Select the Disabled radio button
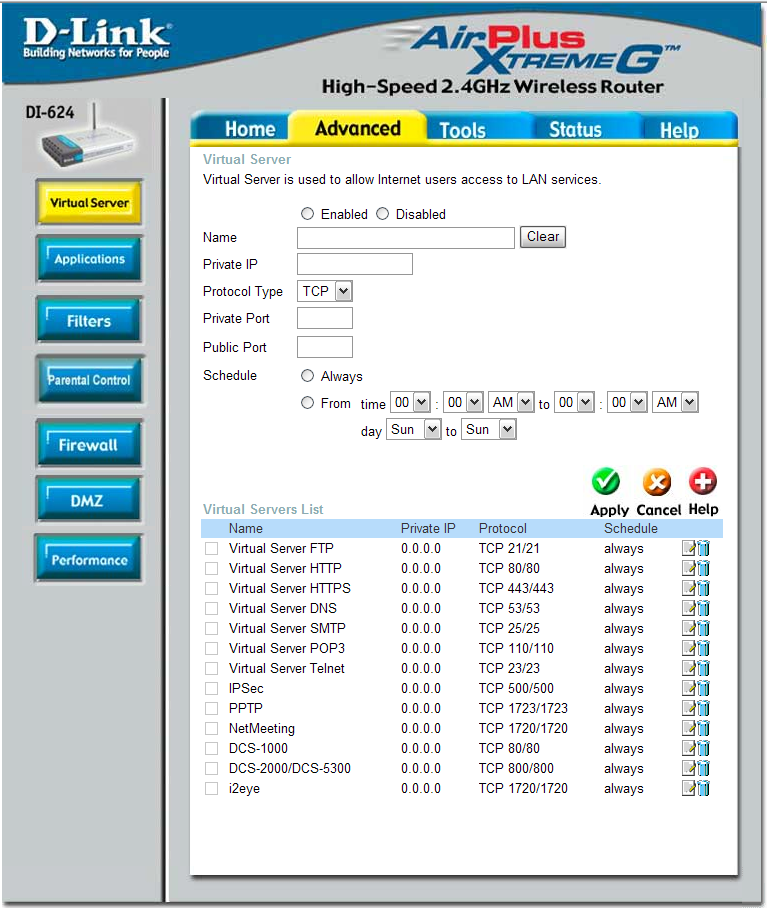The height and width of the screenshot is (908, 767). (x=382, y=214)
